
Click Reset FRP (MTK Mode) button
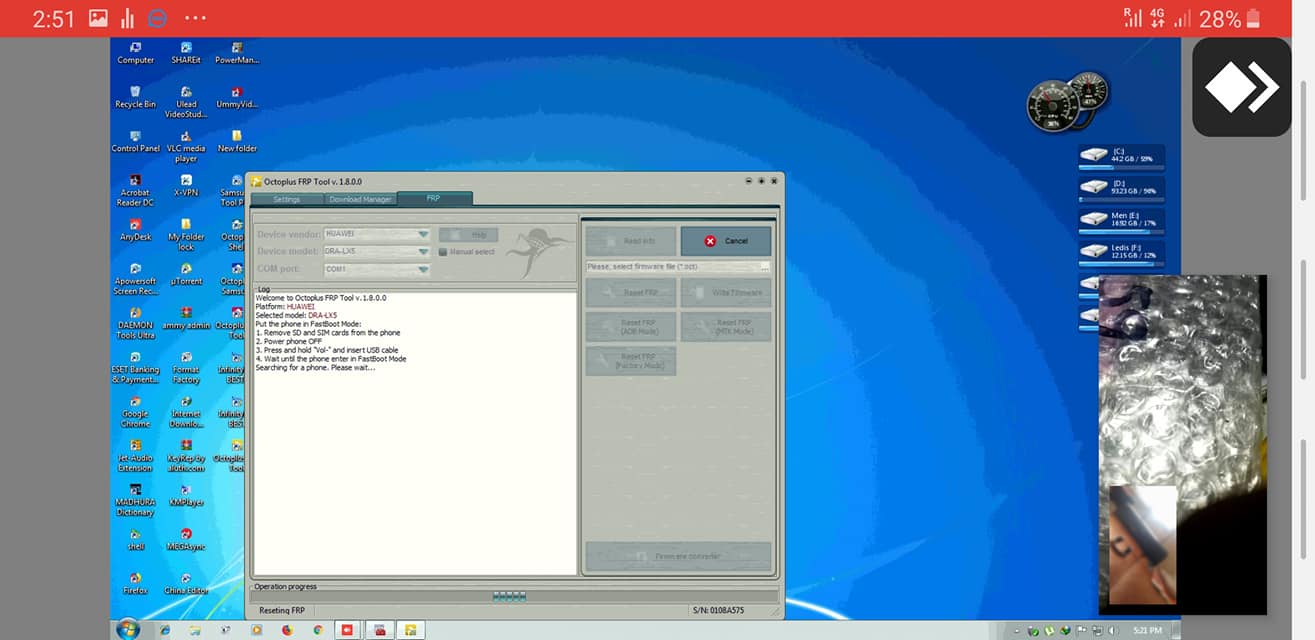[726, 327]
